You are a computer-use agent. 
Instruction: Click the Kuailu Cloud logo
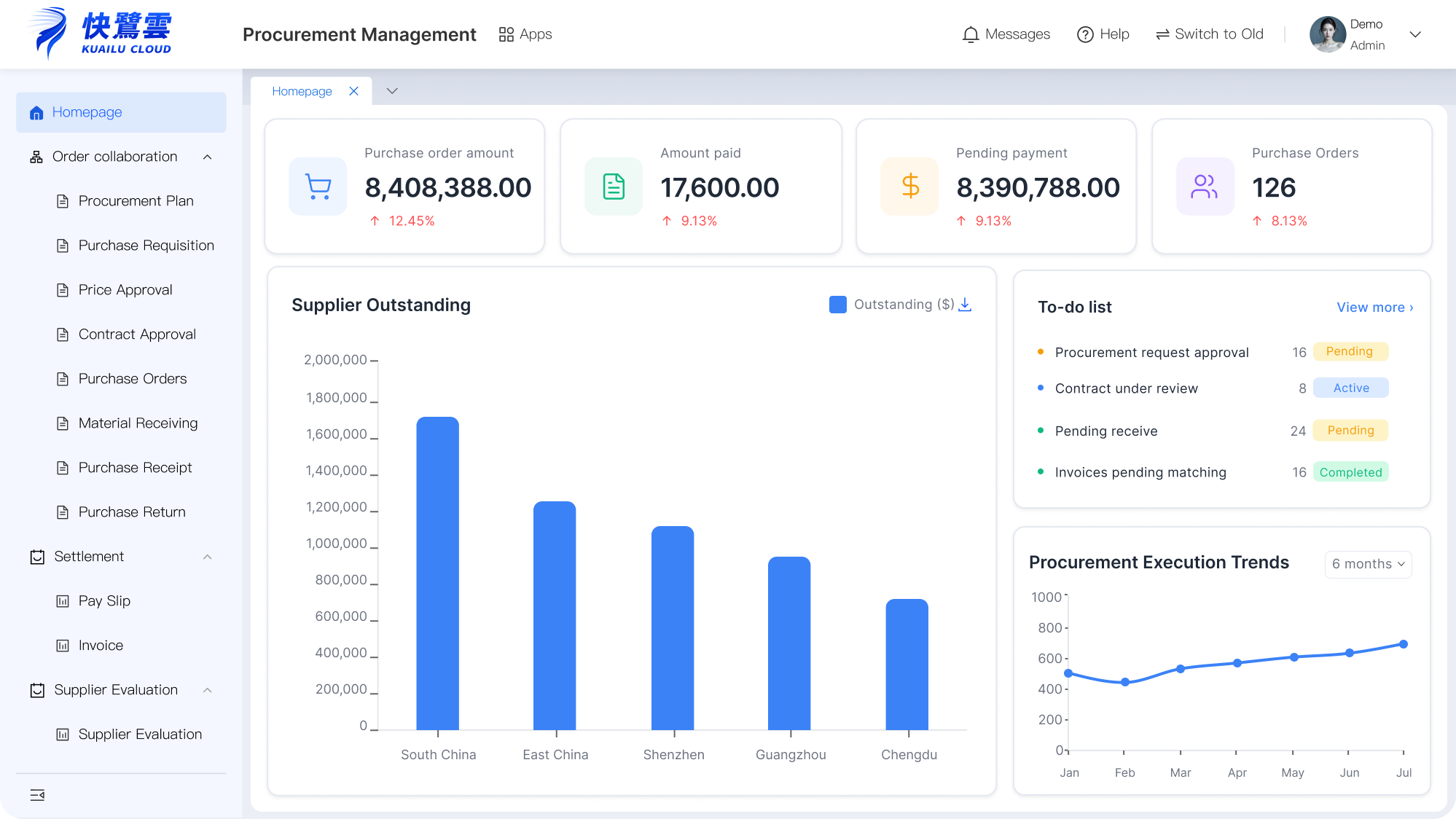point(100,34)
